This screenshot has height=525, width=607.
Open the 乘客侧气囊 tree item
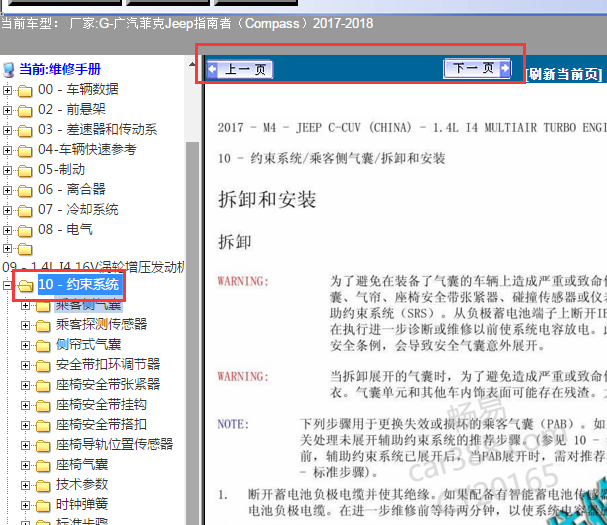point(89,305)
